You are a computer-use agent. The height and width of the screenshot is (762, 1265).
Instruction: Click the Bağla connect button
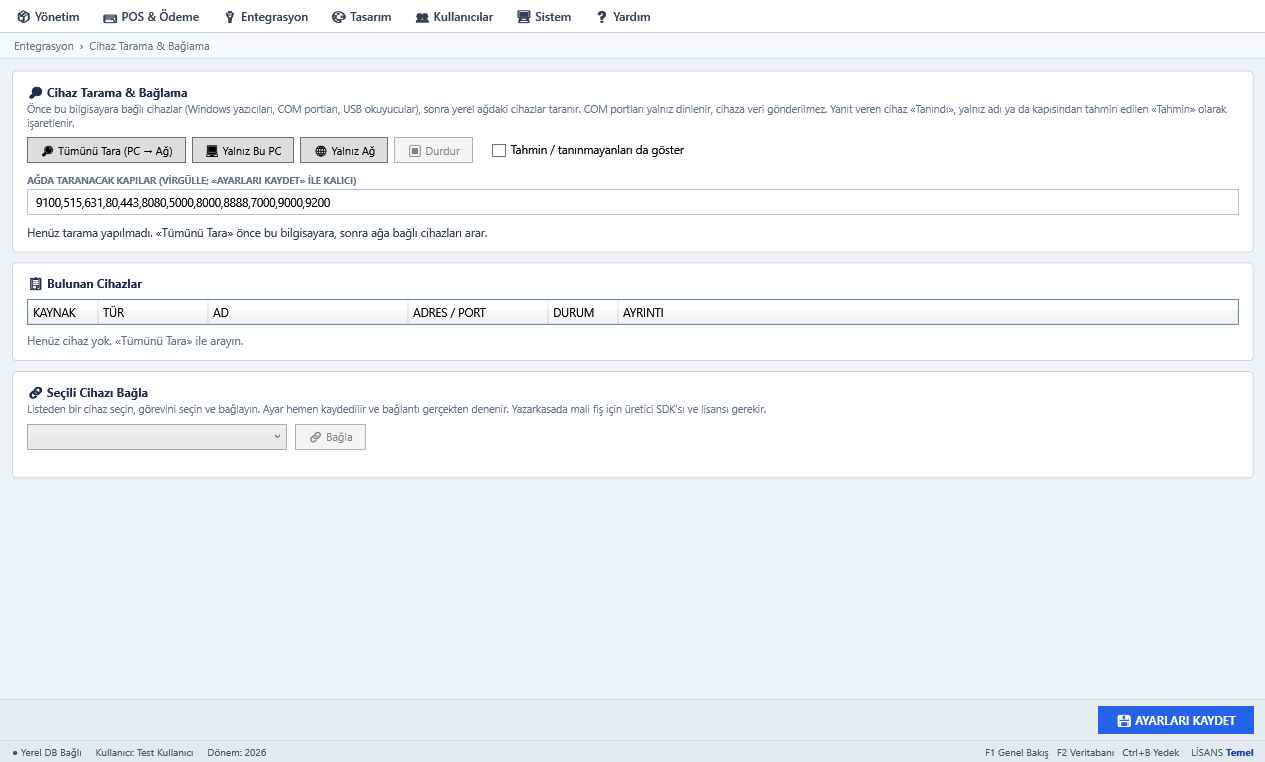click(x=330, y=437)
